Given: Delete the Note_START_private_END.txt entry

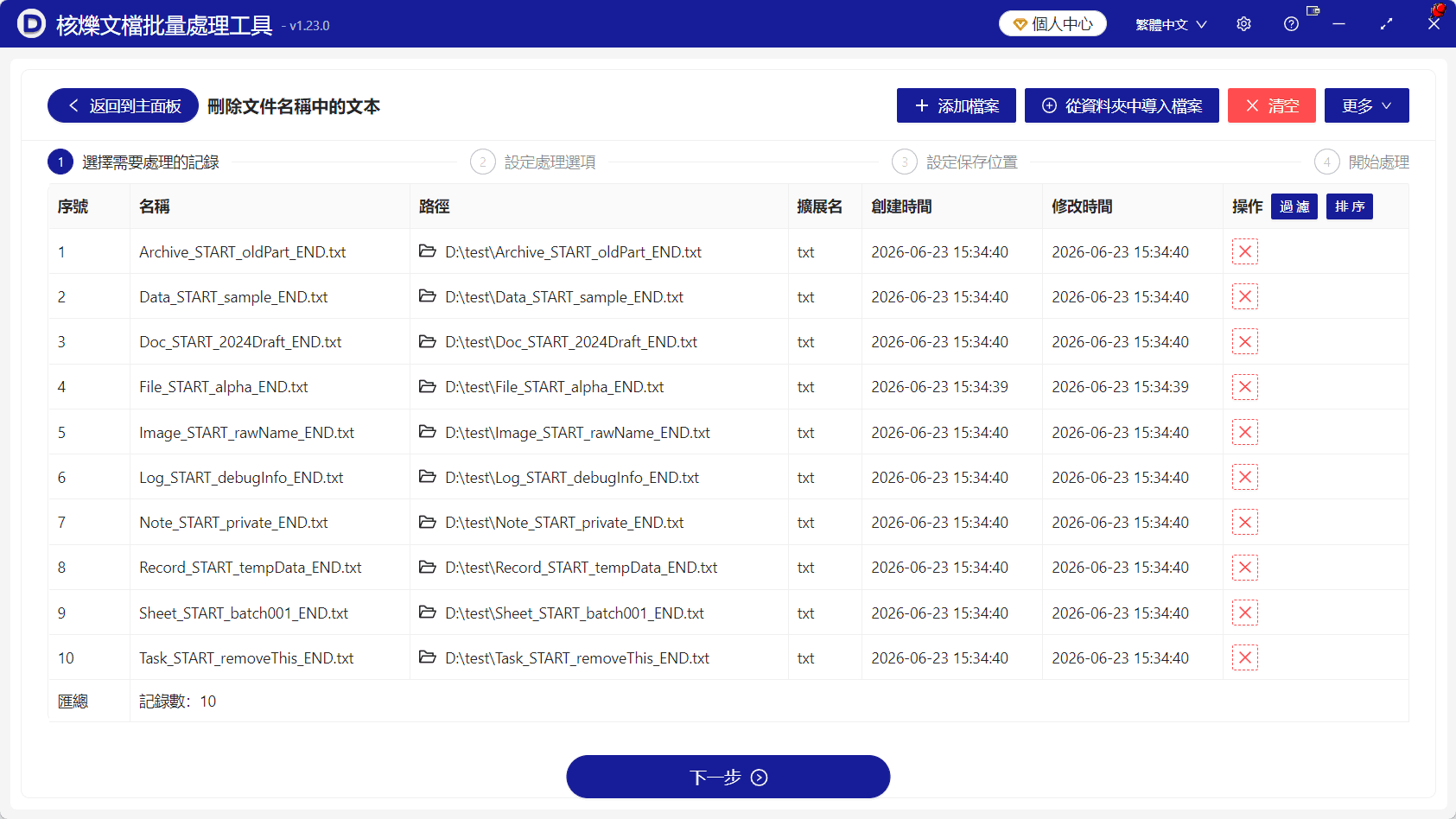Looking at the screenshot, I should [1244, 522].
